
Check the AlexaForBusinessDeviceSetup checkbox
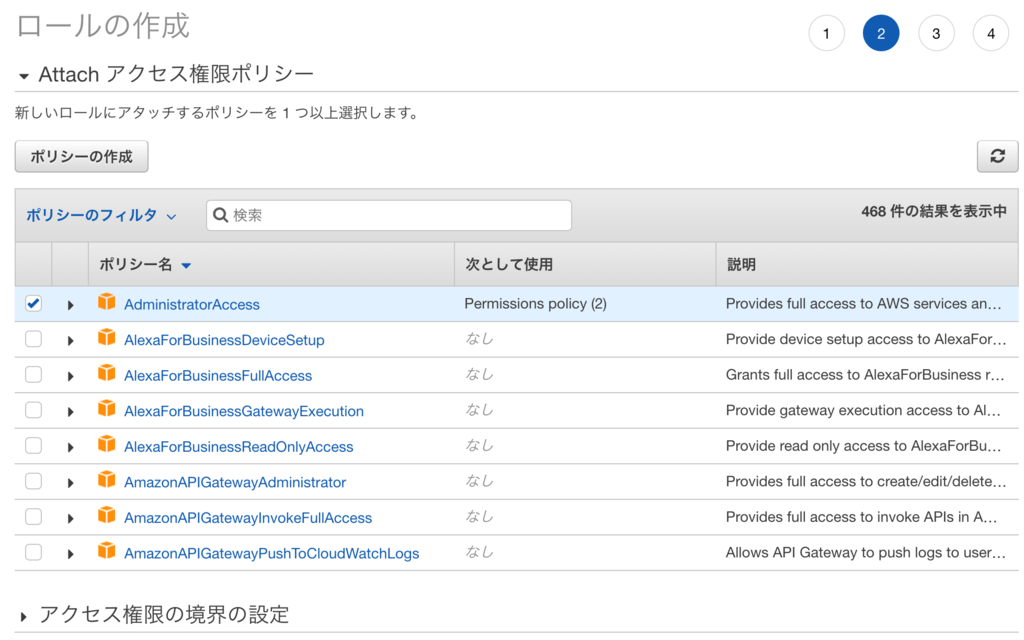(x=33, y=339)
